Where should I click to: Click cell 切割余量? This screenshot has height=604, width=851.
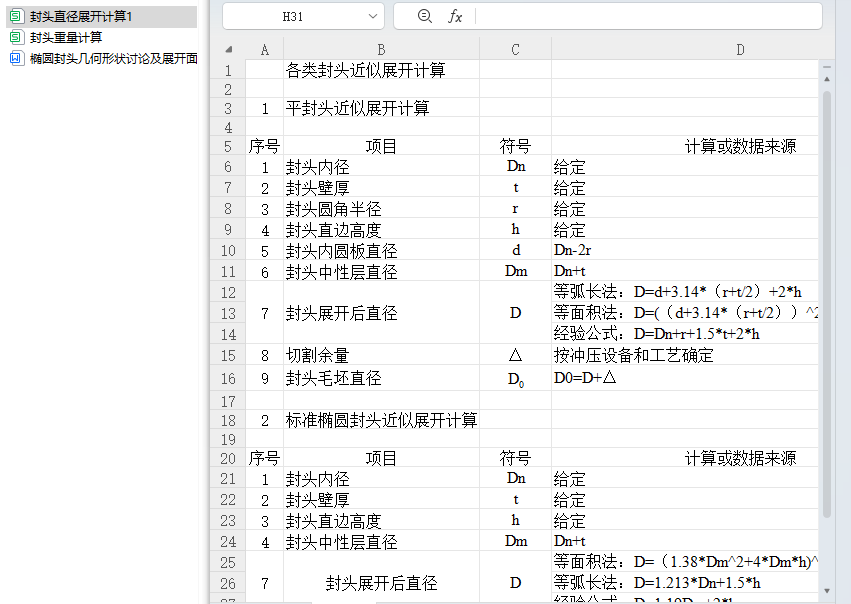(x=382, y=355)
